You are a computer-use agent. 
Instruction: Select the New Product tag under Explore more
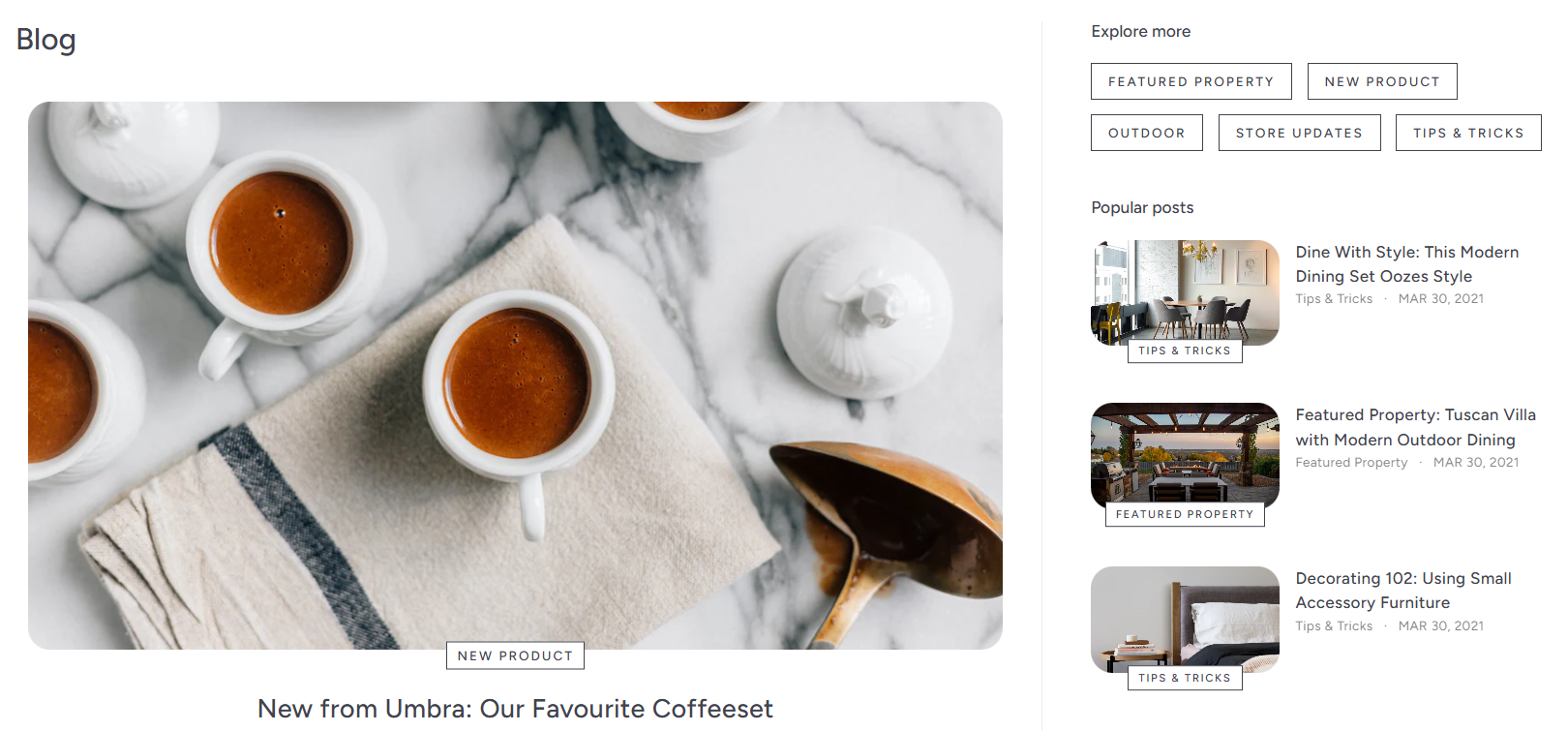[1382, 81]
